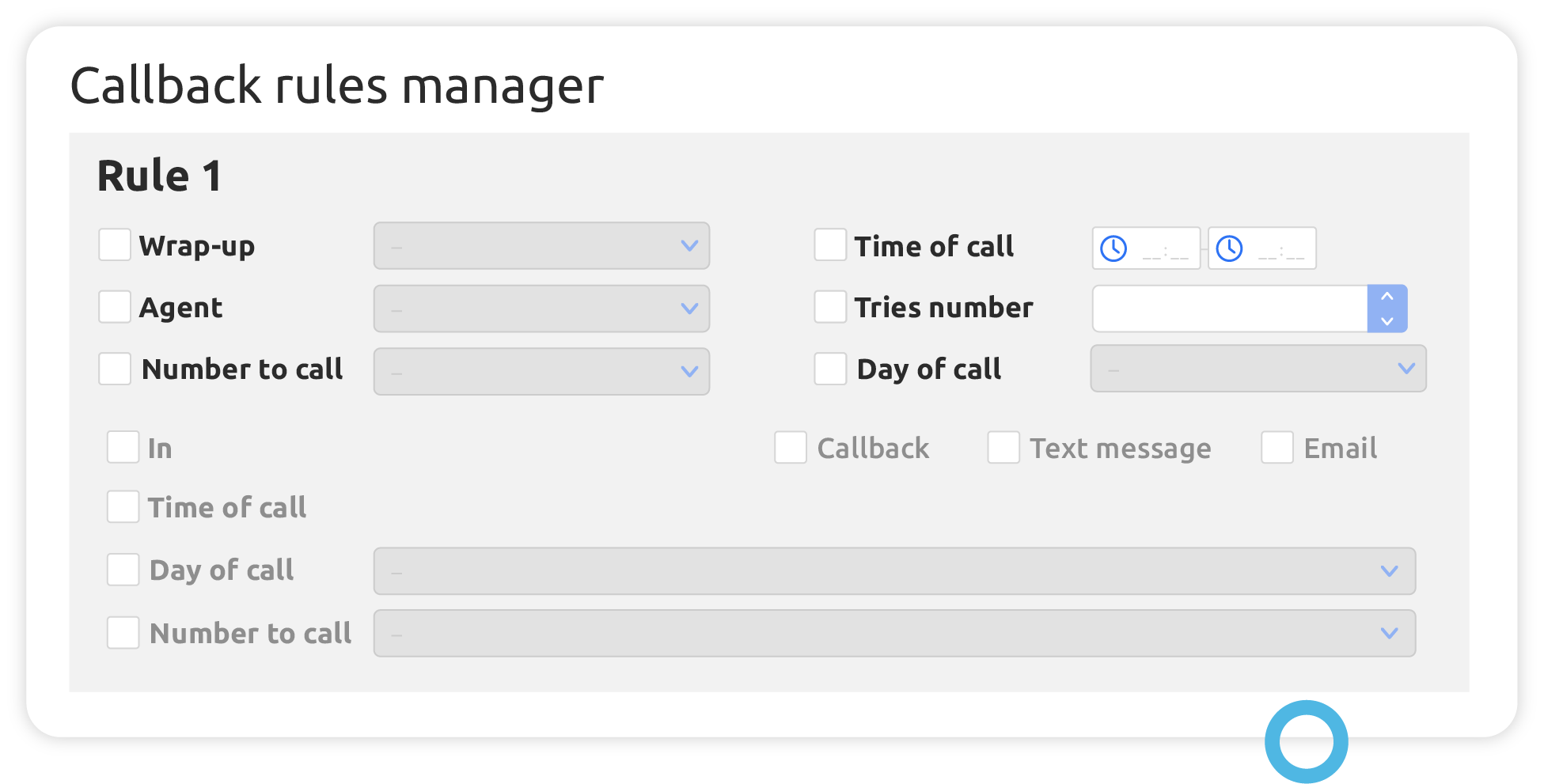Click the up arrow on Tries number stepper
The image size is (1544, 784).
tap(1387, 296)
